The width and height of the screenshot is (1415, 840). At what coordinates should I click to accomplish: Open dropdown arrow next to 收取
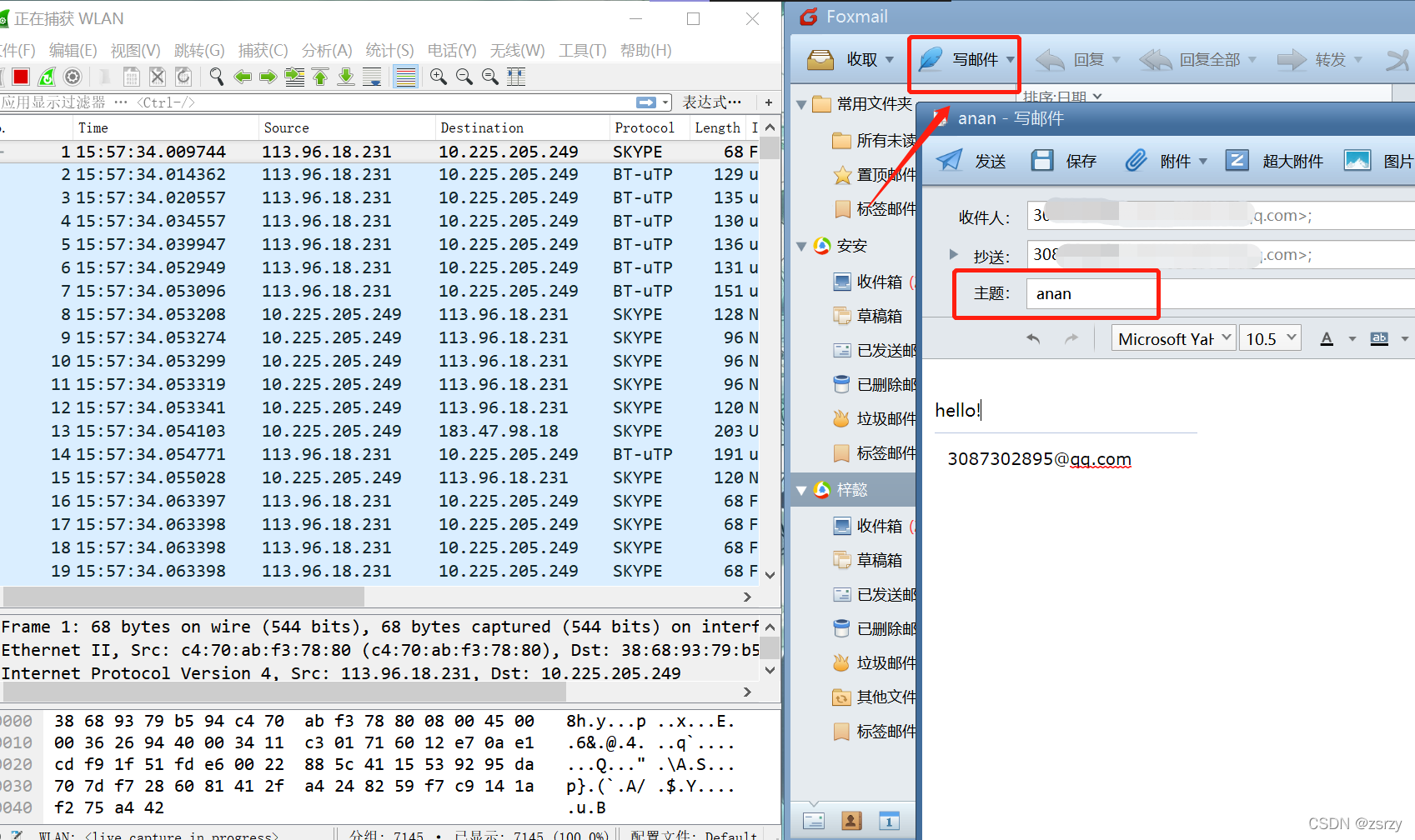coord(890,60)
